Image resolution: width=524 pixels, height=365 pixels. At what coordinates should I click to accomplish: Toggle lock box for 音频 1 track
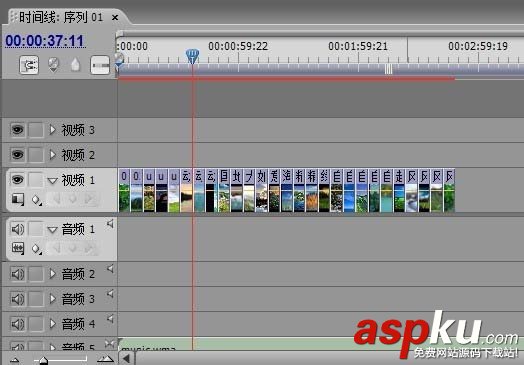click(x=35, y=229)
